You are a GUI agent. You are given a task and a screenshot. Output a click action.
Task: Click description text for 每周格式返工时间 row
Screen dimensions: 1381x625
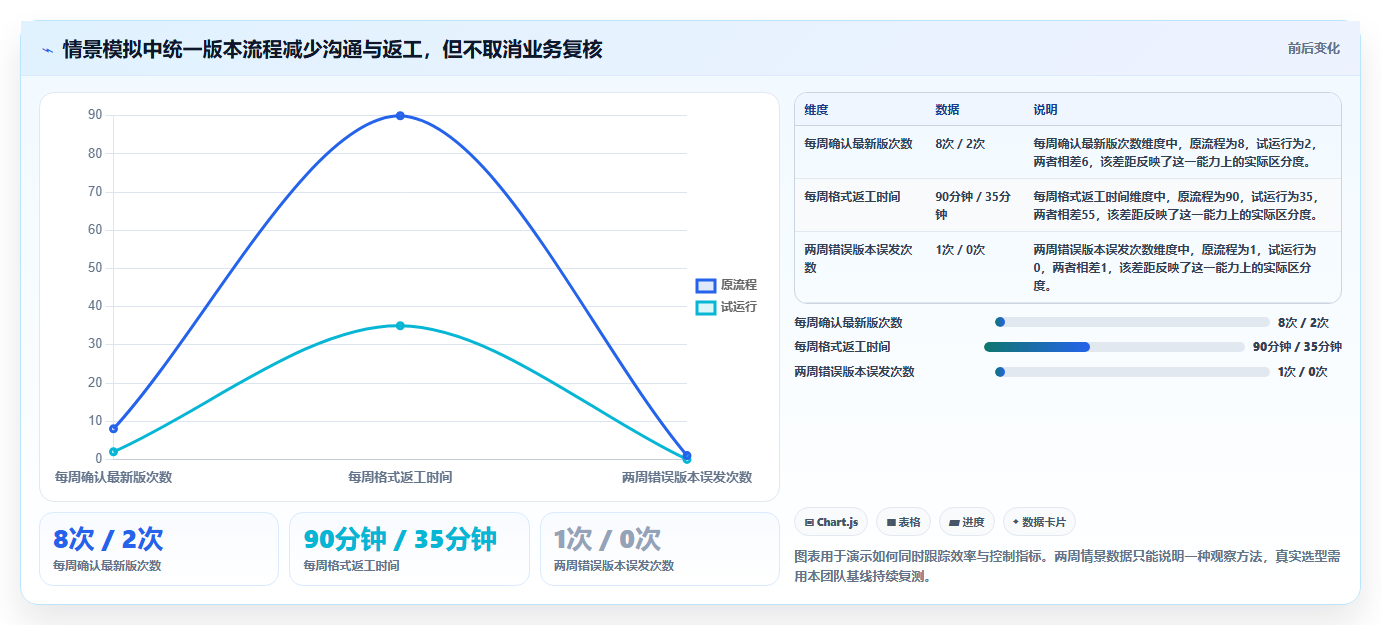(1176, 206)
